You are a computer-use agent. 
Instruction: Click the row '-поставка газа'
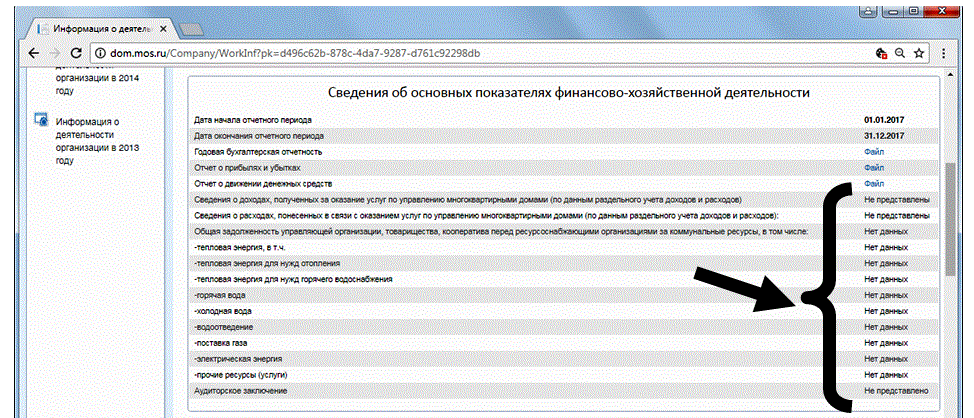pos(564,343)
